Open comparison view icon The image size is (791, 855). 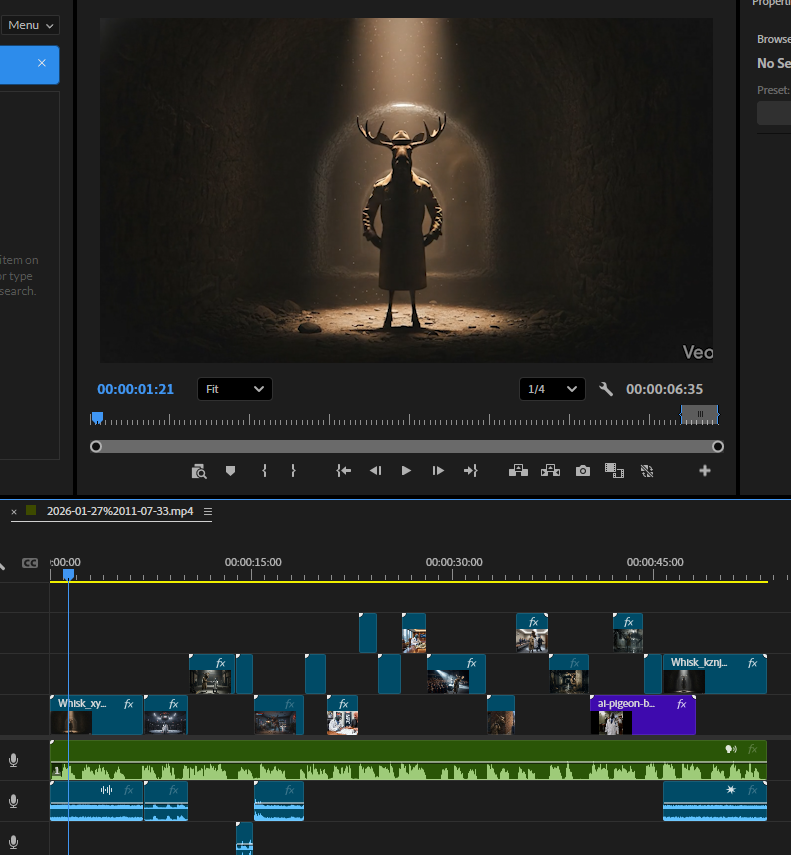click(x=614, y=471)
